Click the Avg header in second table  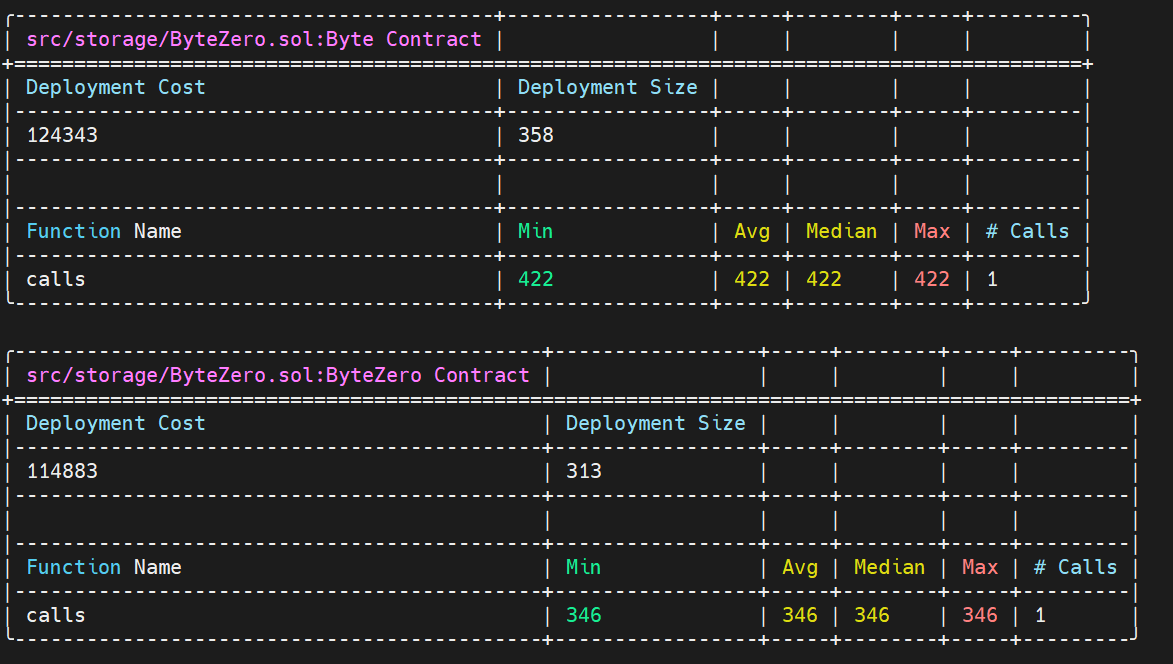pyautogui.click(x=800, y=568)
